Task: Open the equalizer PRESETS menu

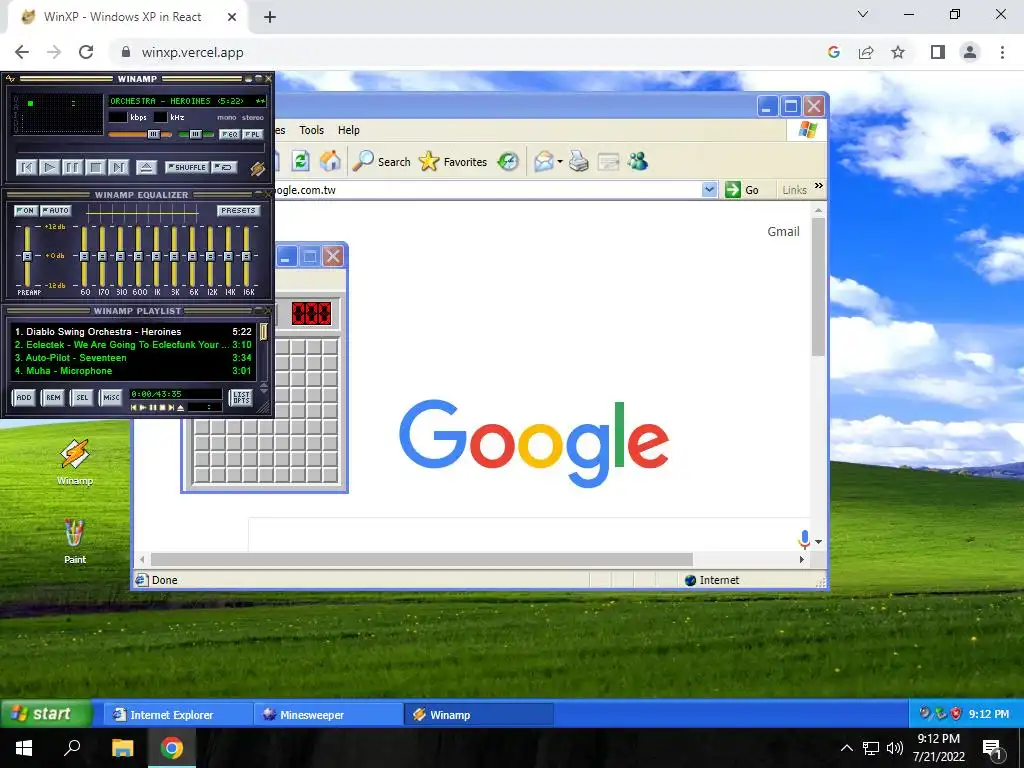Action: click(x=238, y=210)
